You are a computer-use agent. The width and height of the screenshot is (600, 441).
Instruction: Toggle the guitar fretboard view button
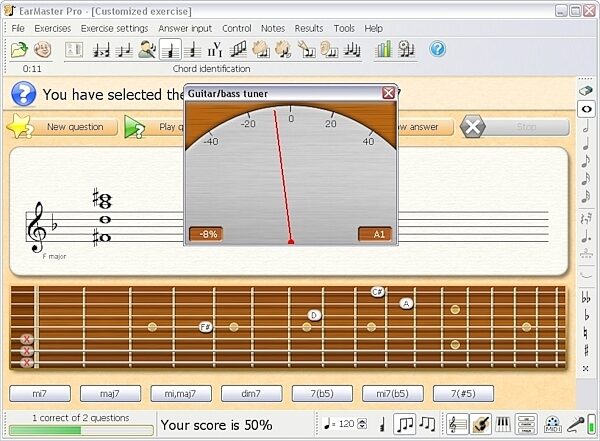[x=481, y=424]
